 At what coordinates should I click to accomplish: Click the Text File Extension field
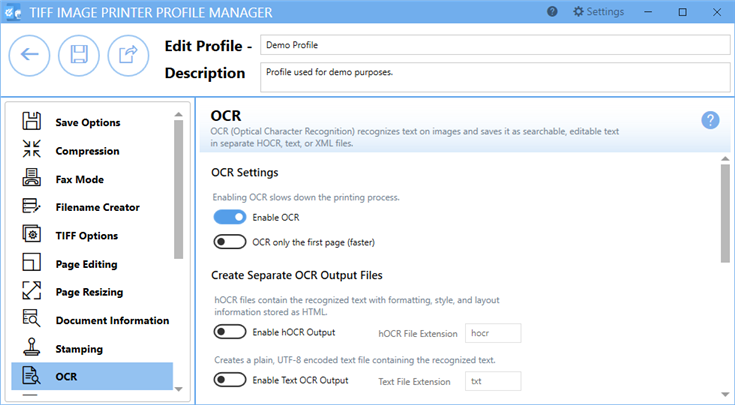[493, 381]
